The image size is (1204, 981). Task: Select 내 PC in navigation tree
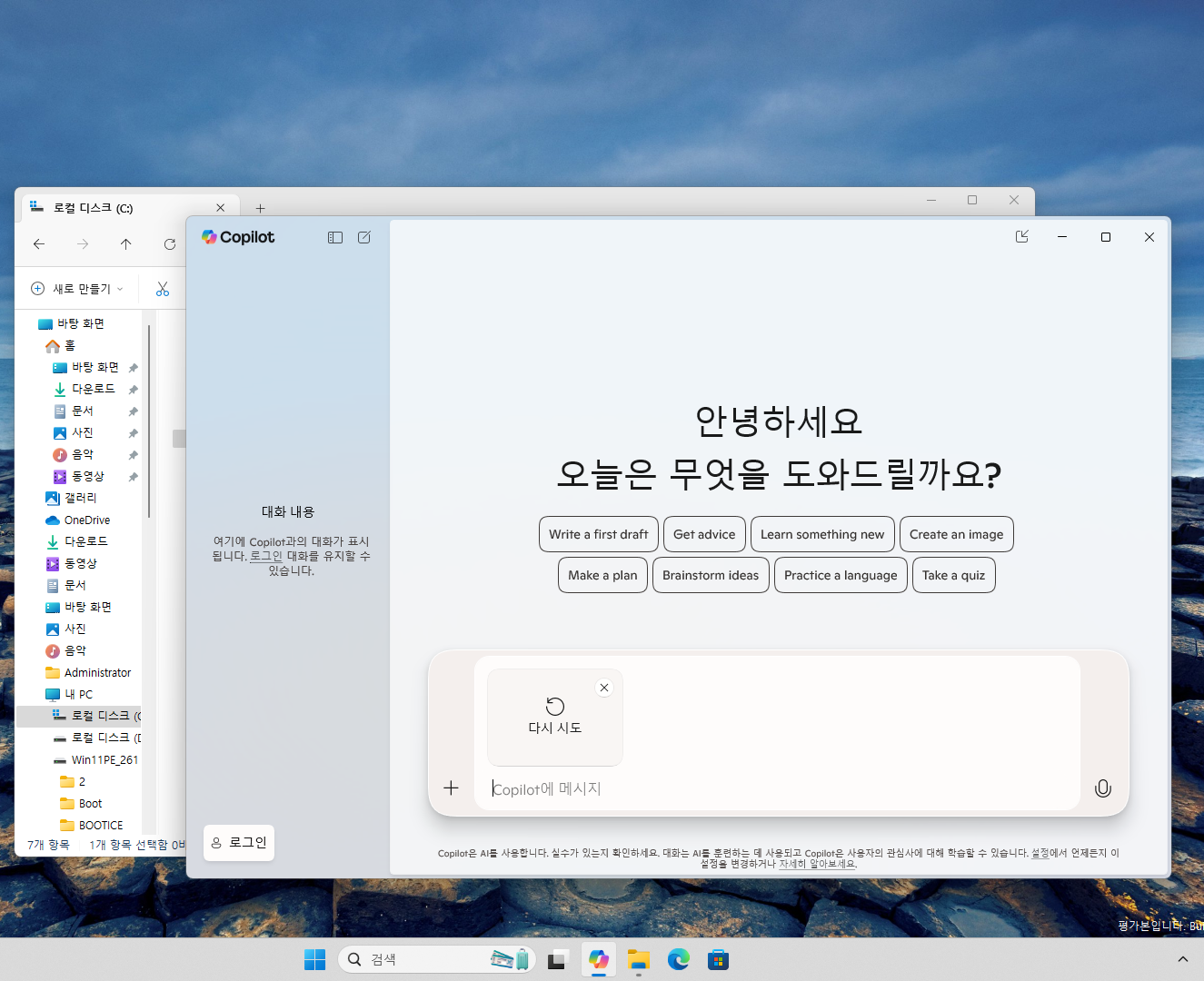(69, 695)
